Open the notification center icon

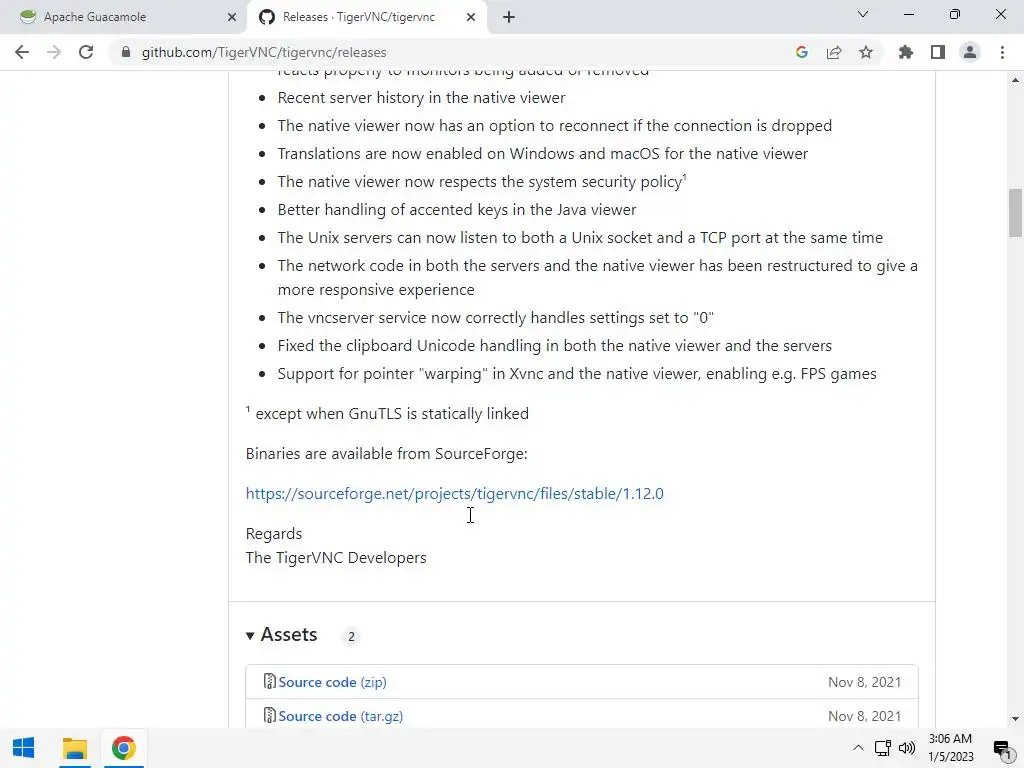coord(1002,748)
